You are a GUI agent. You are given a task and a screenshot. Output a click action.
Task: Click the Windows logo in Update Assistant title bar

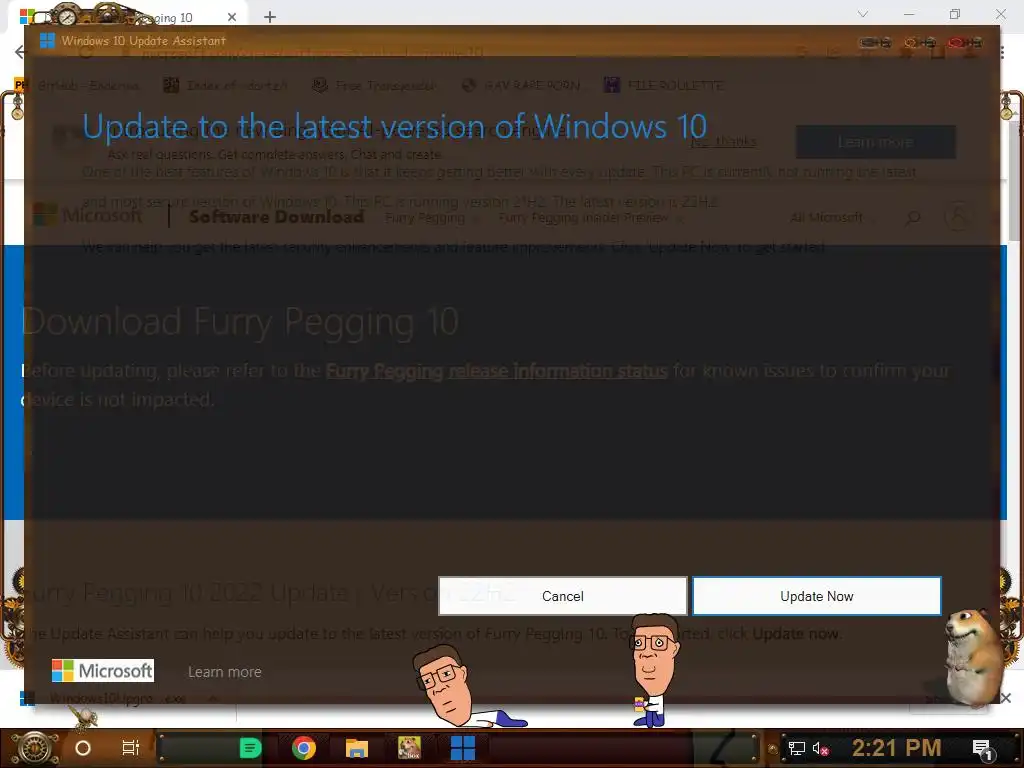47,40
